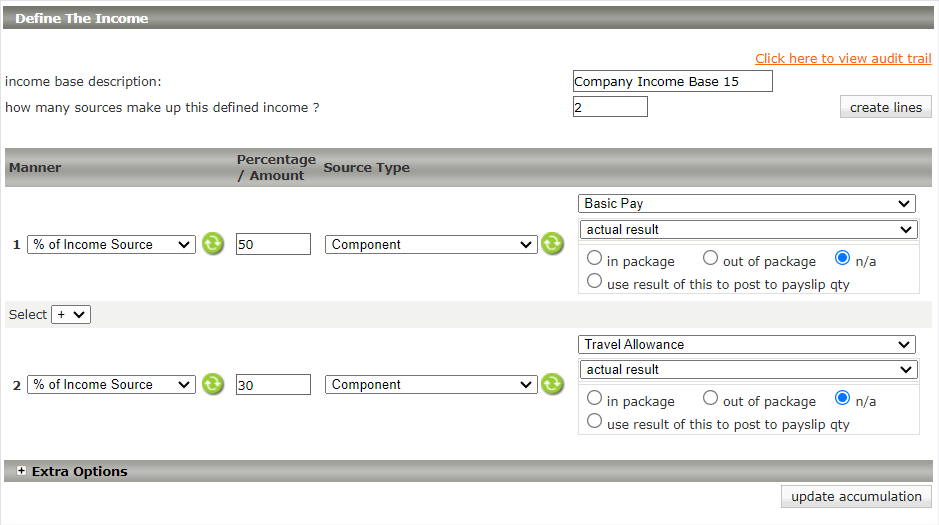Open row 2 'Component' source type dropdown
The image size is (939, 525).
(x=431, y=385)
